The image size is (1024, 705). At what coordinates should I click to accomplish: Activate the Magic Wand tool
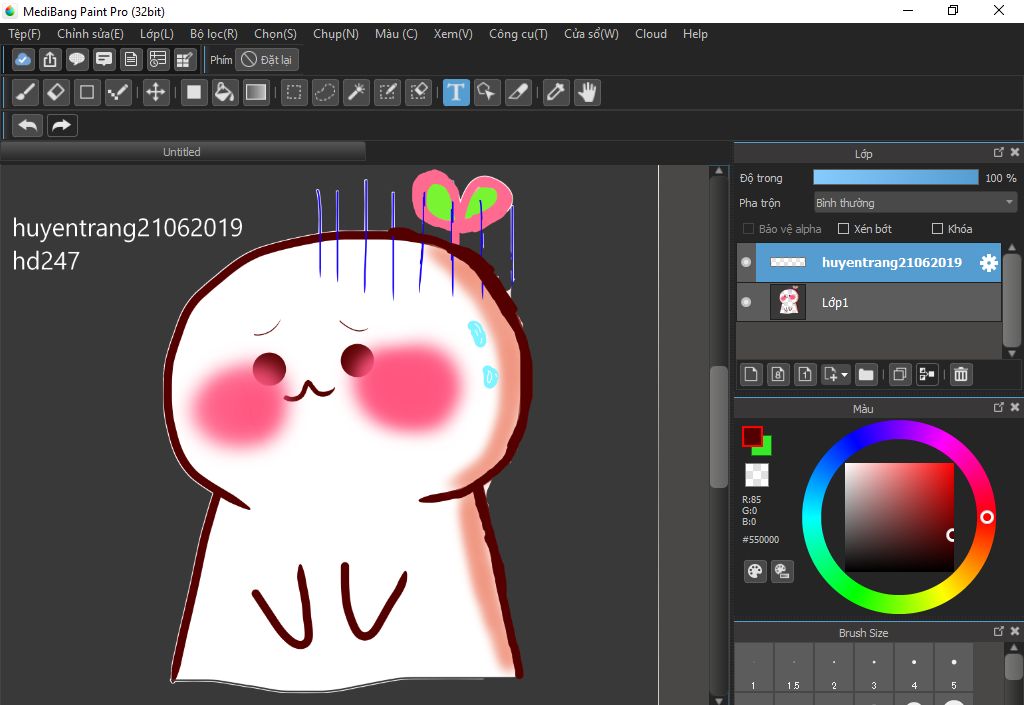356,93
